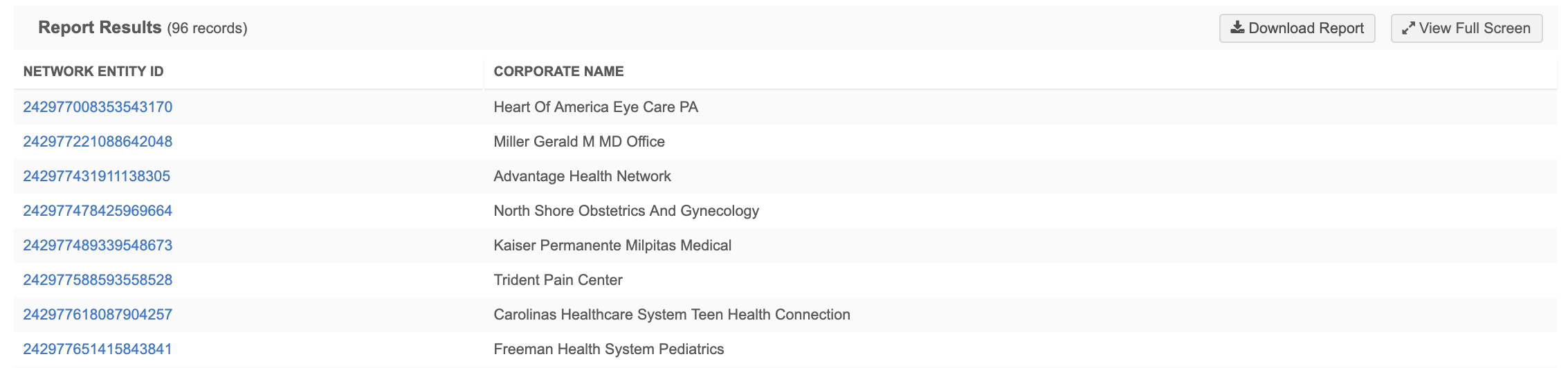Open entity ID 242977588593558528
Image resolution: width=1568 pixels, height=368 pixels.
[98, 280]
